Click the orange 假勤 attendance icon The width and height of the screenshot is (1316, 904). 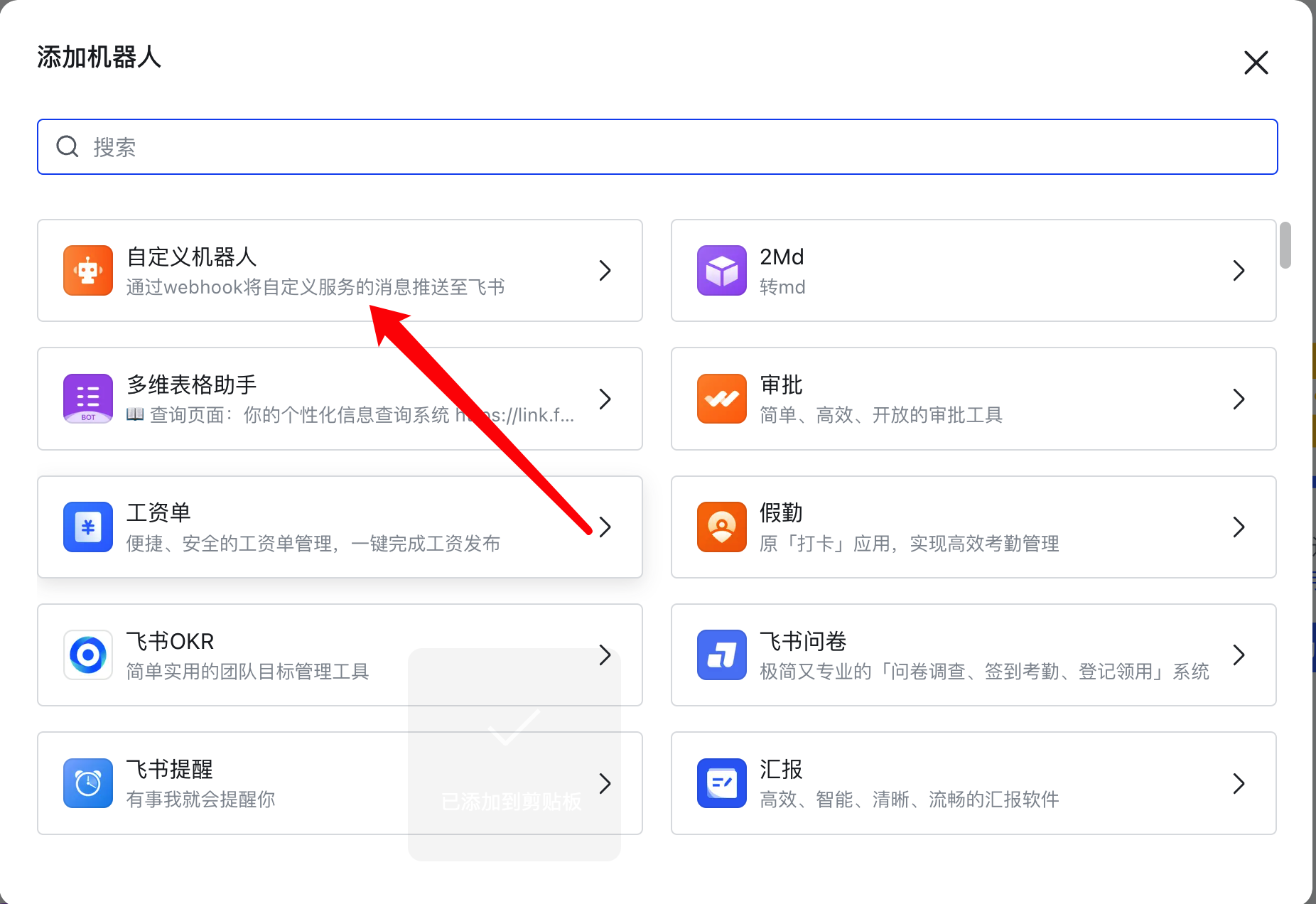[x=722, y=527]
